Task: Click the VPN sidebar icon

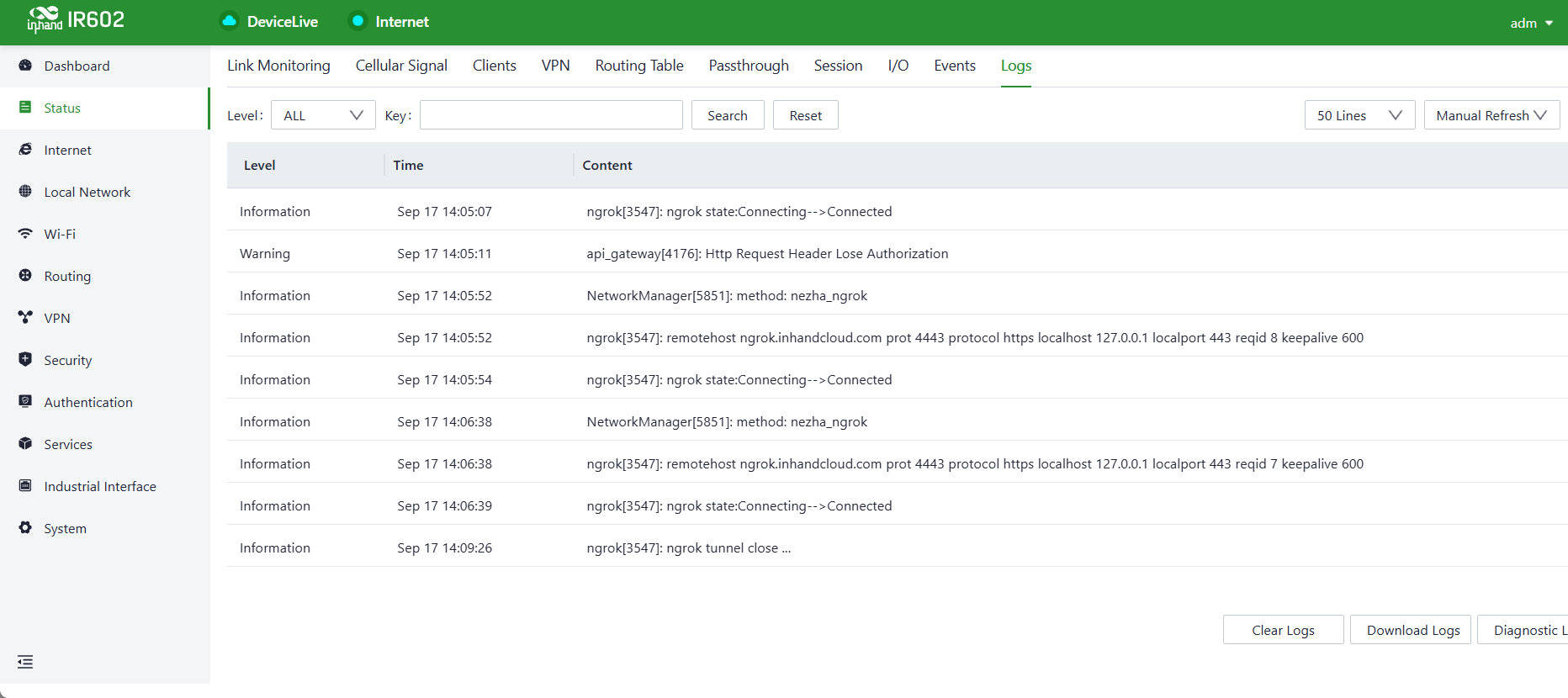Action: tap(25, 318)
